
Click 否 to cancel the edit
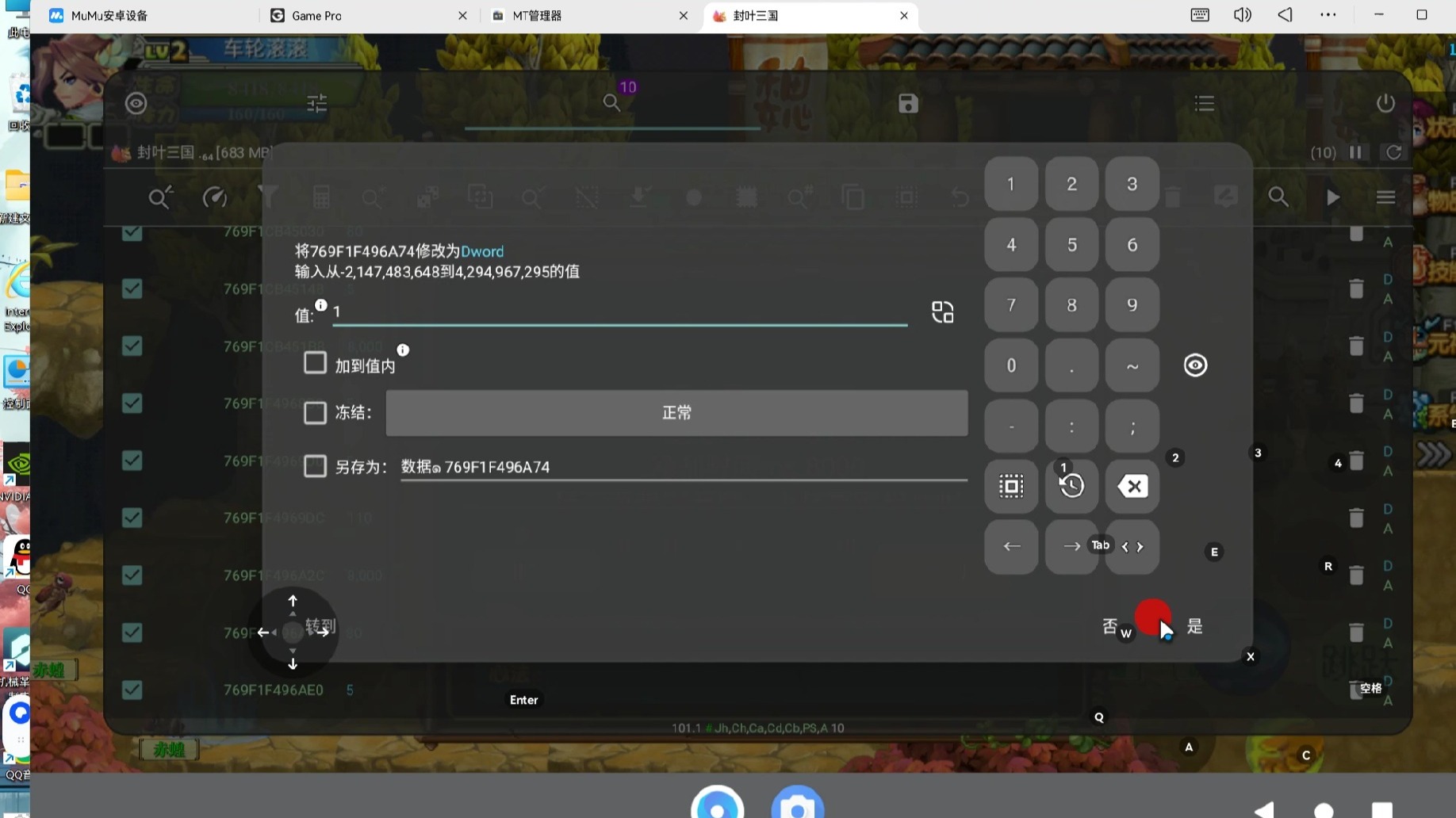(x=1110, y=626)
